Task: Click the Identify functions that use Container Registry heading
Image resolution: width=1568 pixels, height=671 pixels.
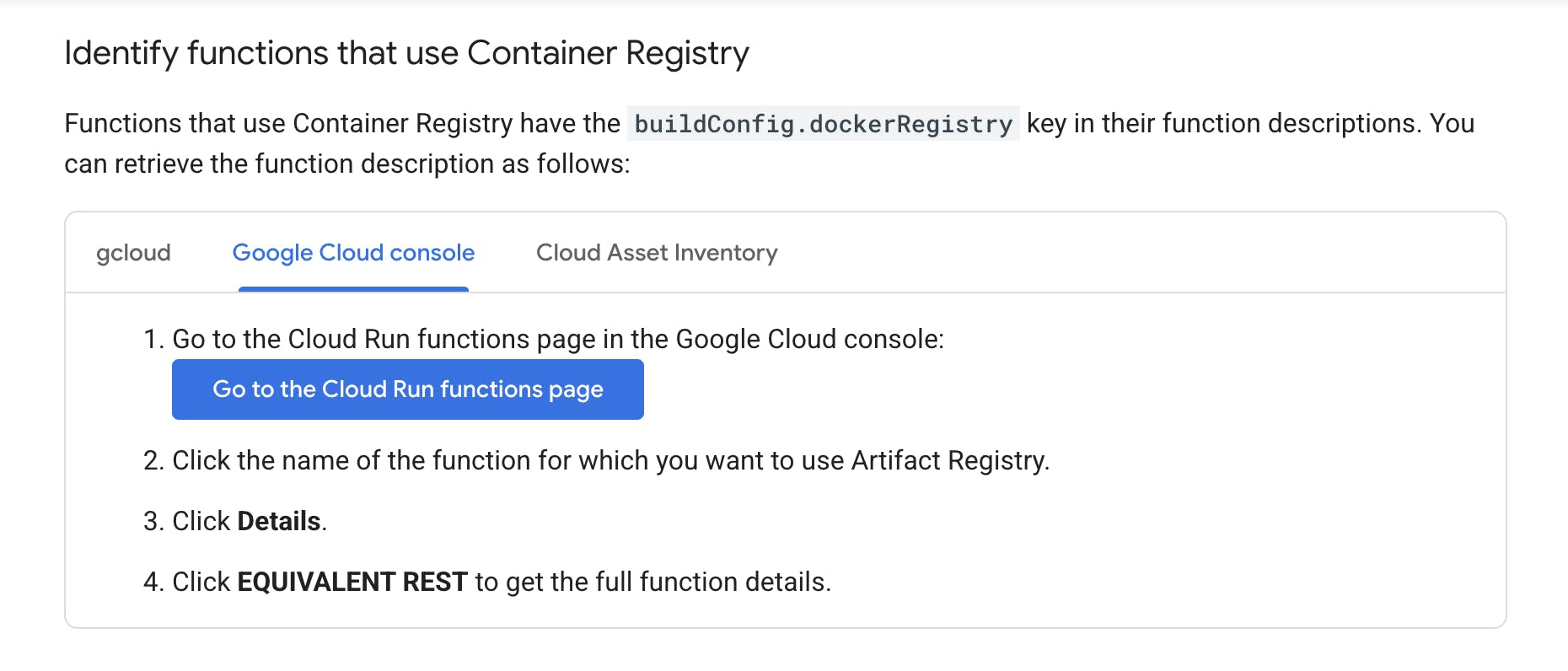Action: 406,53
